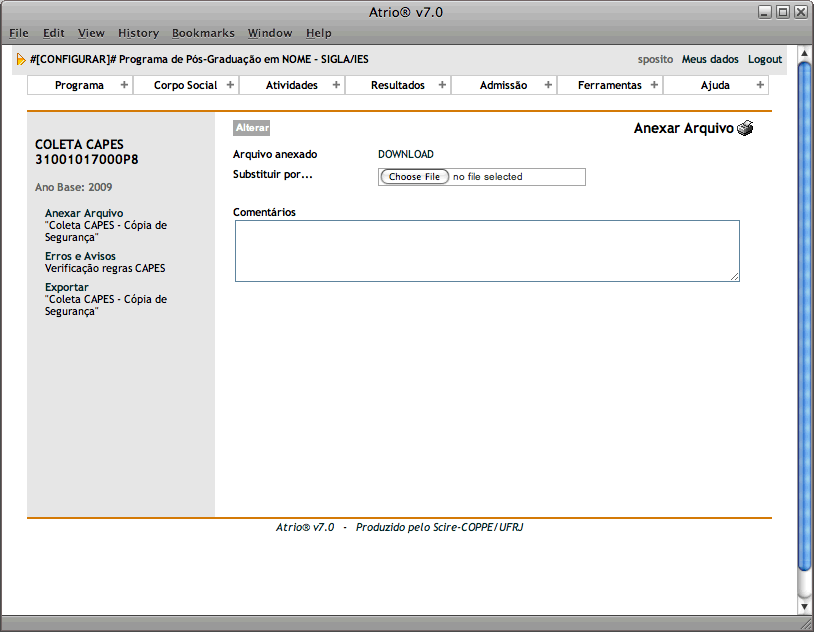Click the vertical scrollbar on the right
Screen dimensions: 814x632
pyautogui.click(x=805, y=300)
